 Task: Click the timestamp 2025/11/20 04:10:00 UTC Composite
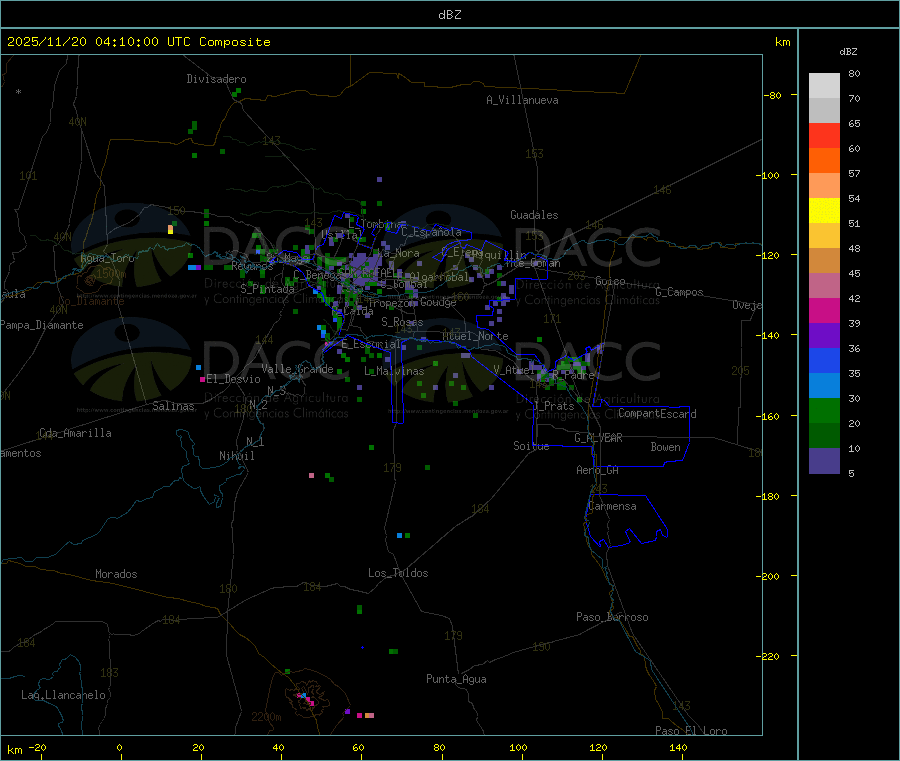(138, 42)
